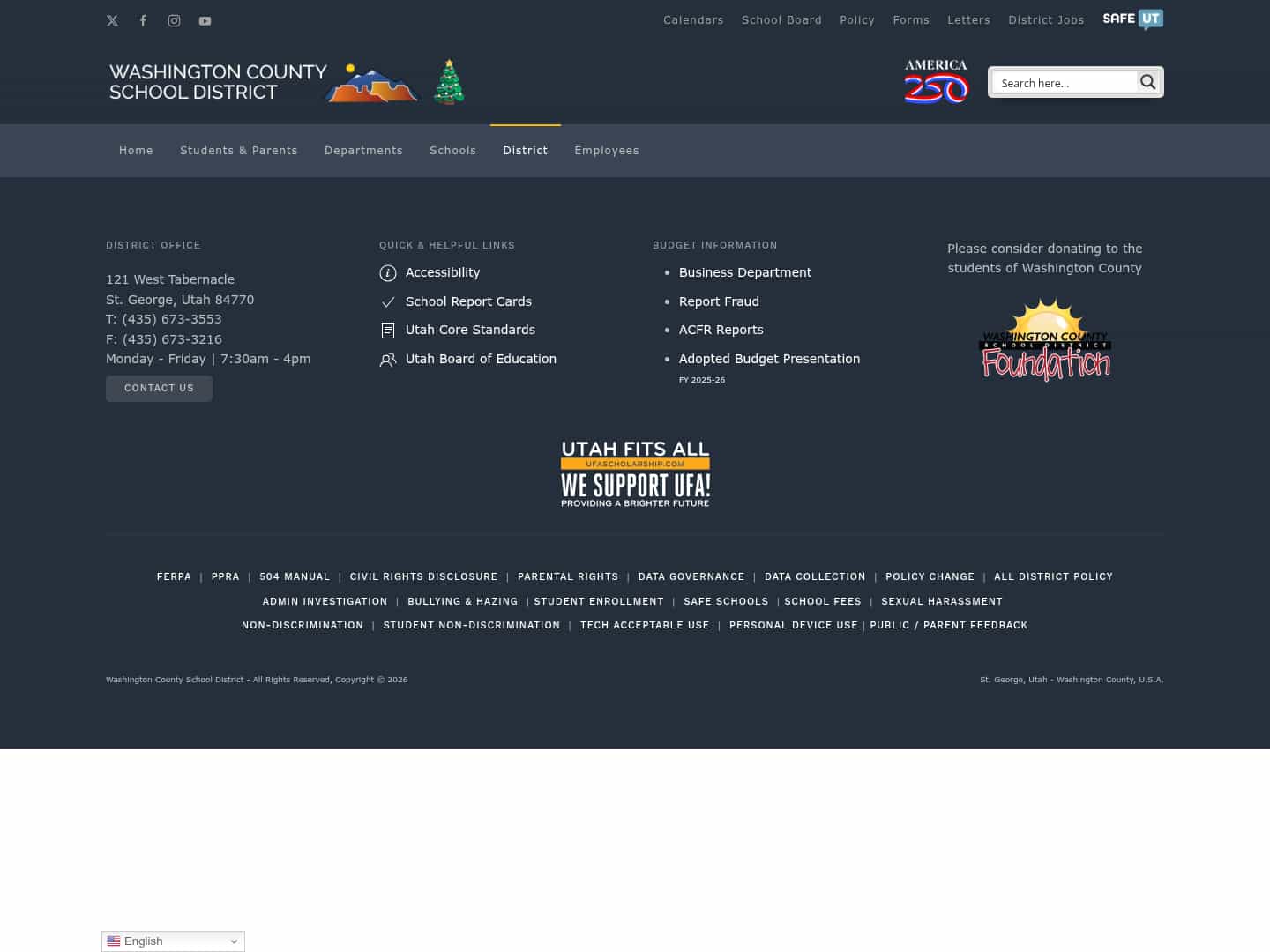Click the Washington County Foundation logo
The height and width of the screenshot is (952, 1270).
[1045, 339]
